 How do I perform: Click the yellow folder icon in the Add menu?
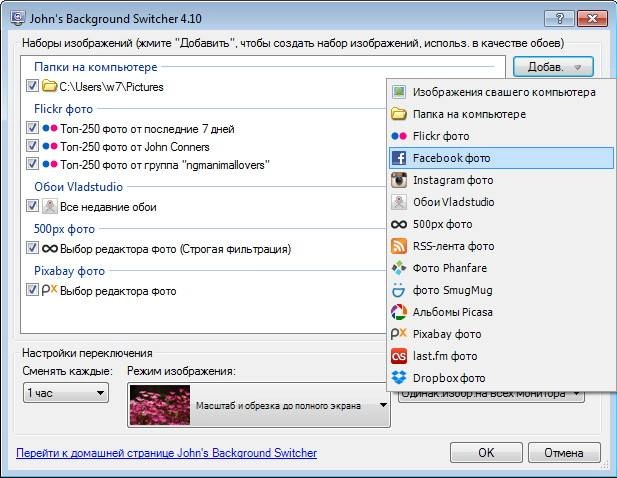[399, 114]
